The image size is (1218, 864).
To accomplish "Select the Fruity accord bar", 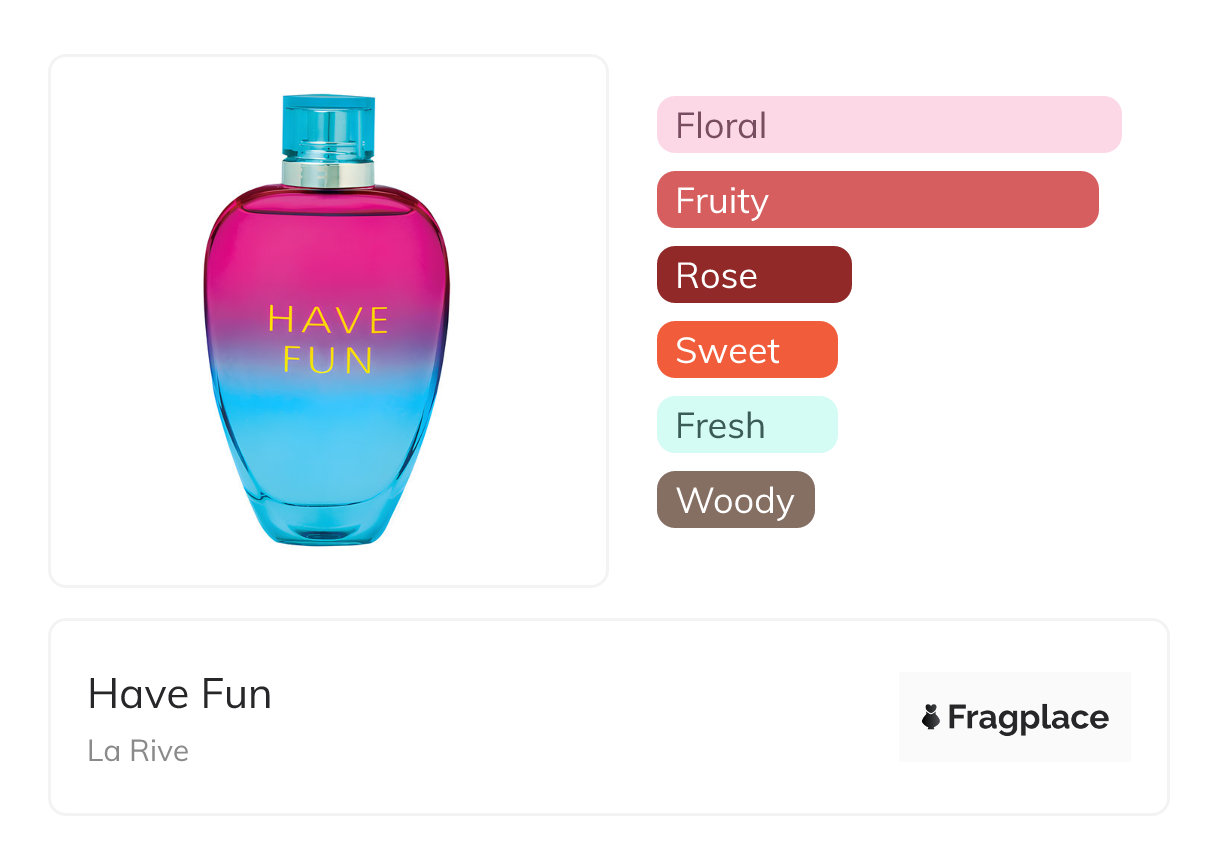I will click(877, 200).
